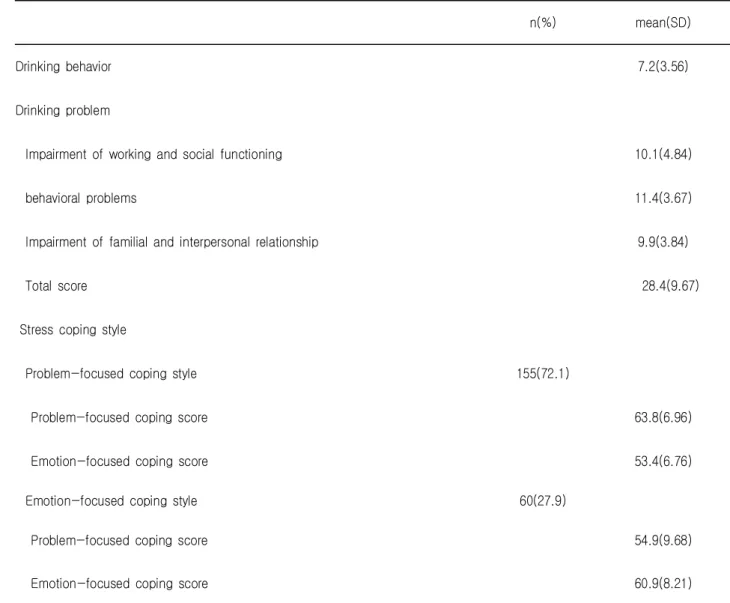Select the Stress coping style heading
The height and width of the screenshot is (603, 730).
(73, 330)
